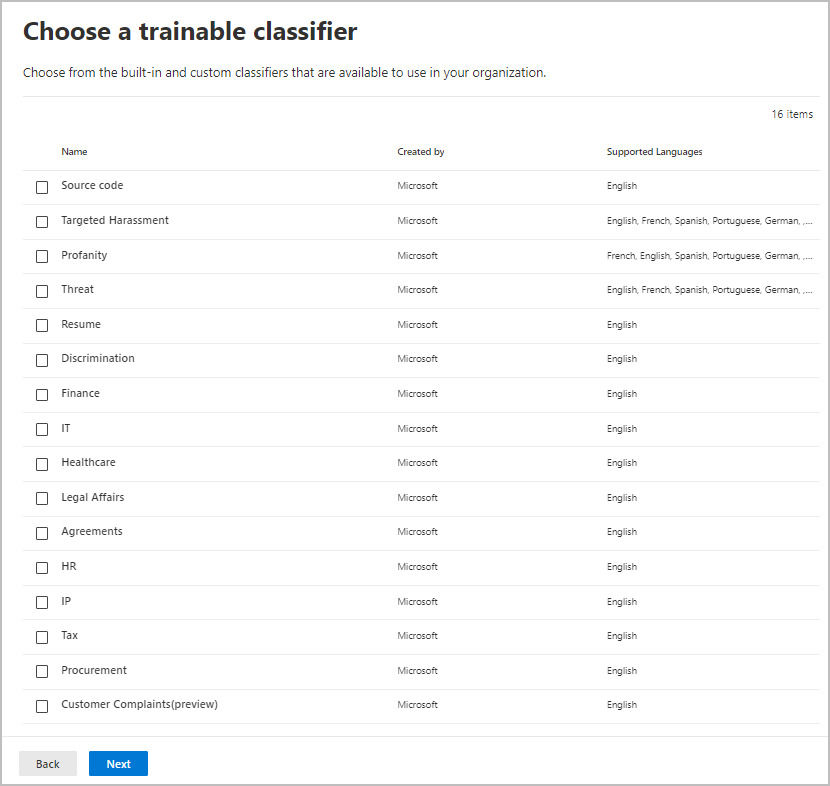
Task: Click the Created by column header
Action: point(420,151)
